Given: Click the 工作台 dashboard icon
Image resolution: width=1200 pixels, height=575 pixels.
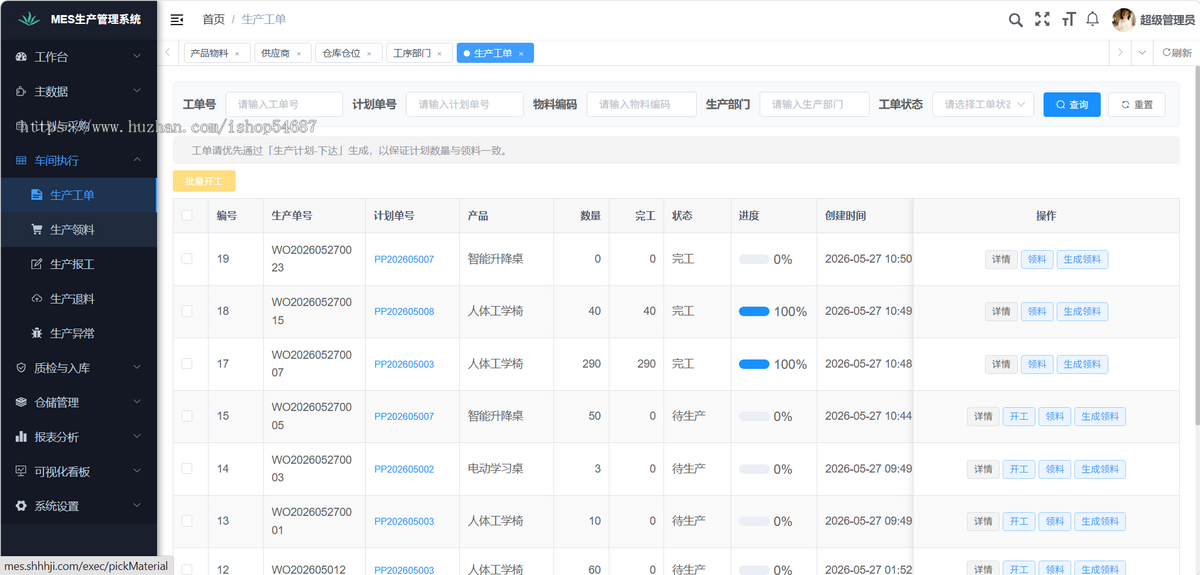Looking at the screenshot, I should point(22,57).
